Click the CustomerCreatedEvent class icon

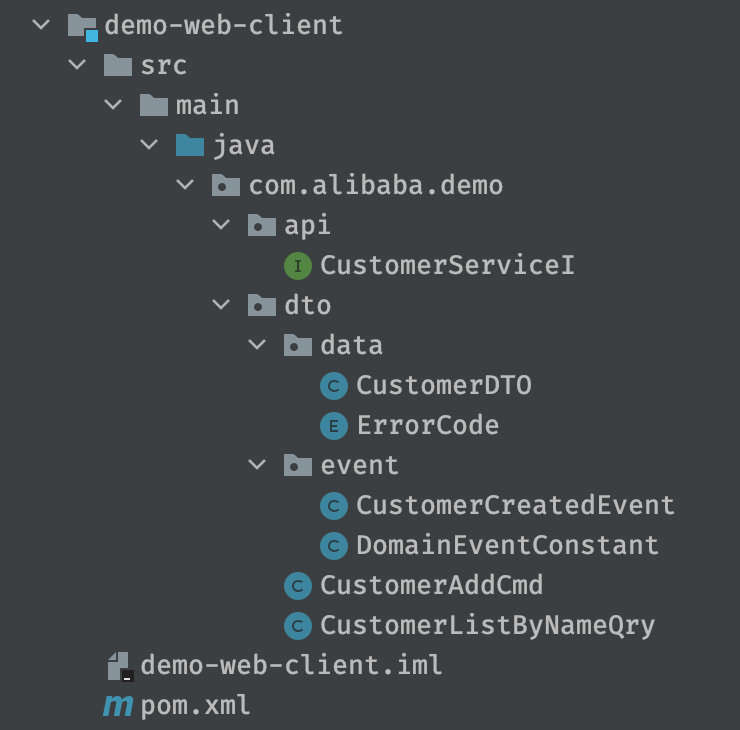(x=334, y=506)
